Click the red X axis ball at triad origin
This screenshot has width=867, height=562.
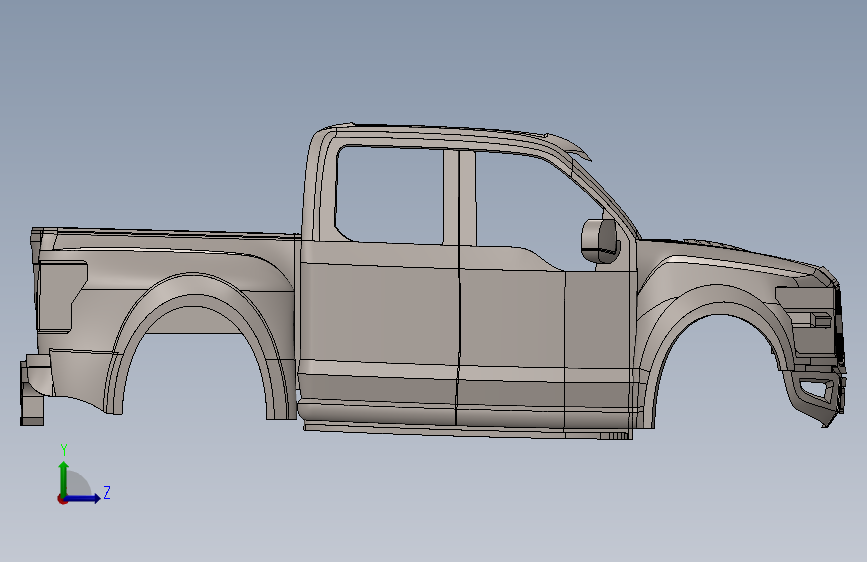pos(62,499)
